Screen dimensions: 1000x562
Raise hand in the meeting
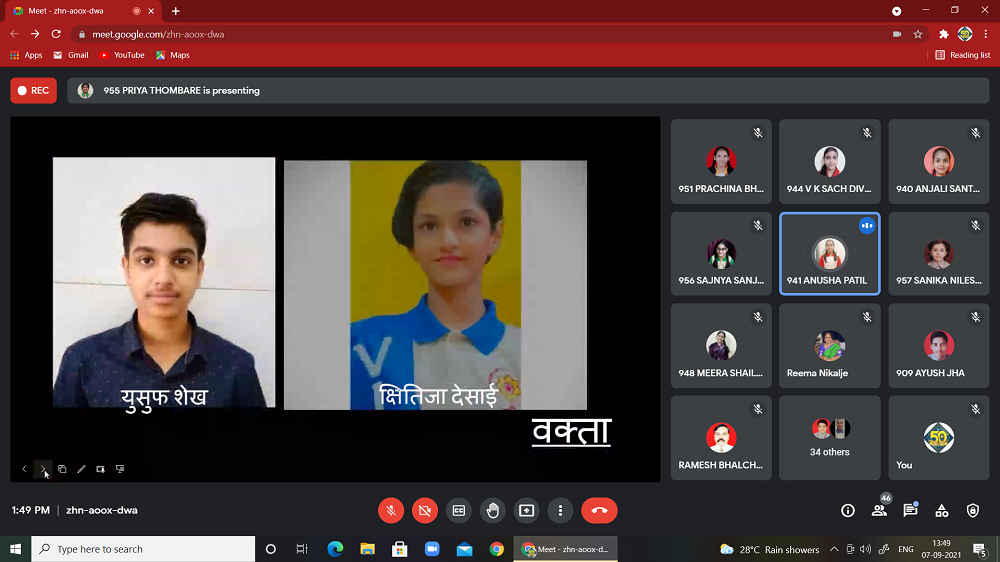tap(492, 510)
